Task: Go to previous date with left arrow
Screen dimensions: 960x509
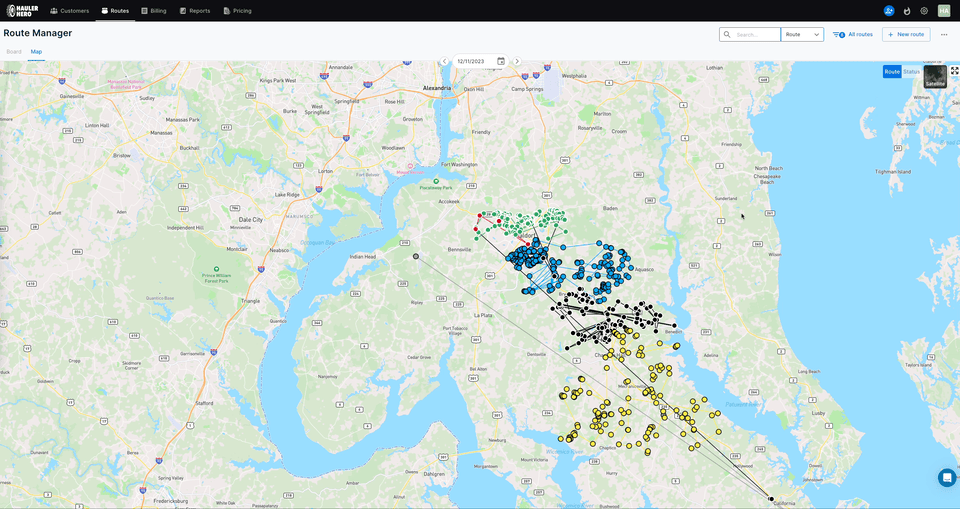Action: pos(444,61)
